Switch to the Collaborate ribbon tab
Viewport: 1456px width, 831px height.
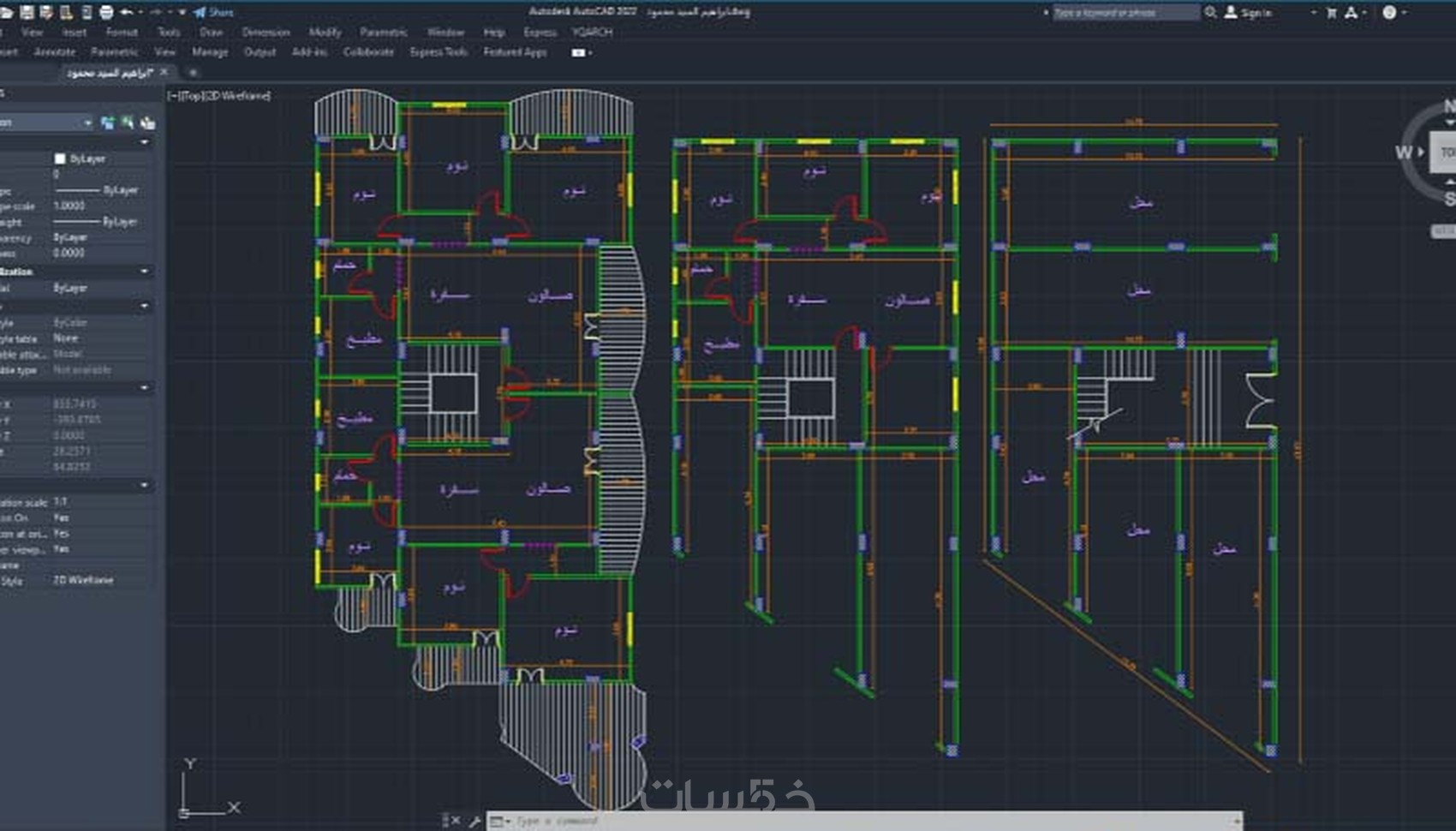coord(368,52)
